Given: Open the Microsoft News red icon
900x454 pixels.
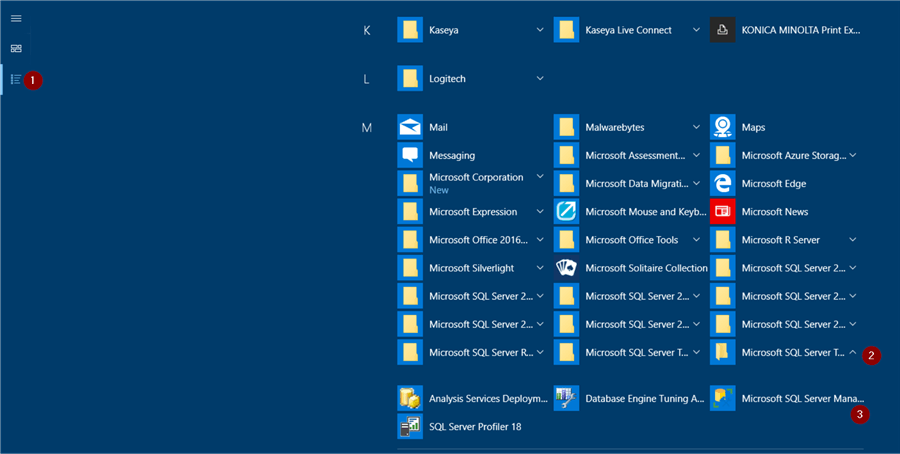Looking at the screenshot, I should [723, 211].
